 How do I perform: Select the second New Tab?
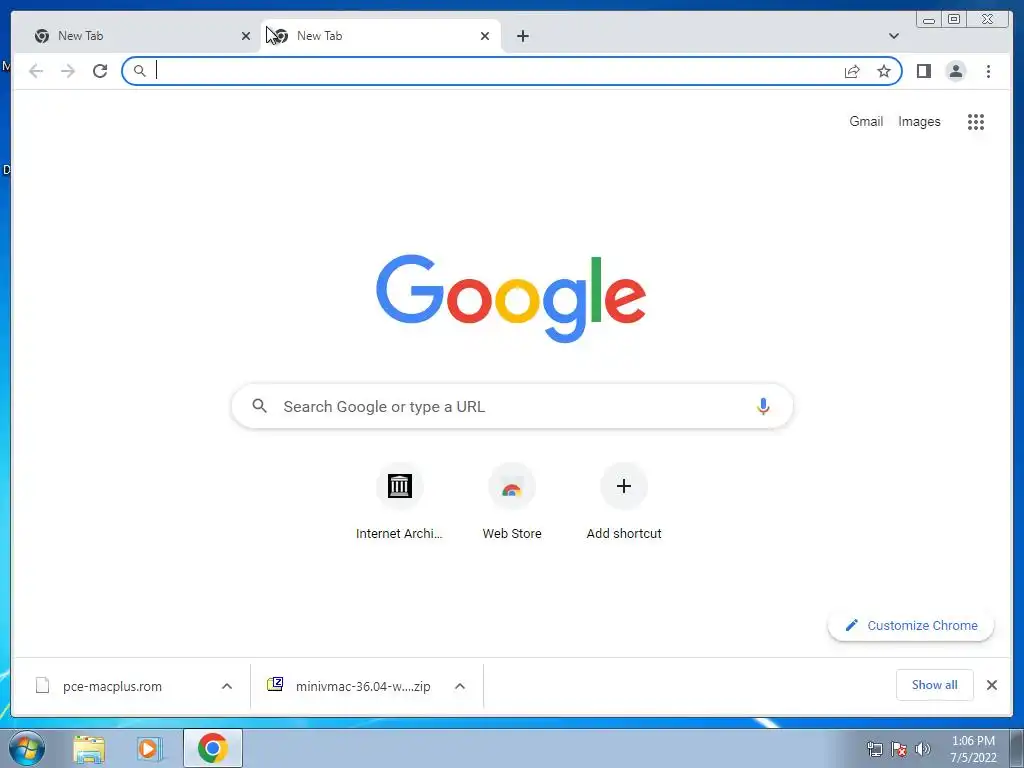(381, 36)
